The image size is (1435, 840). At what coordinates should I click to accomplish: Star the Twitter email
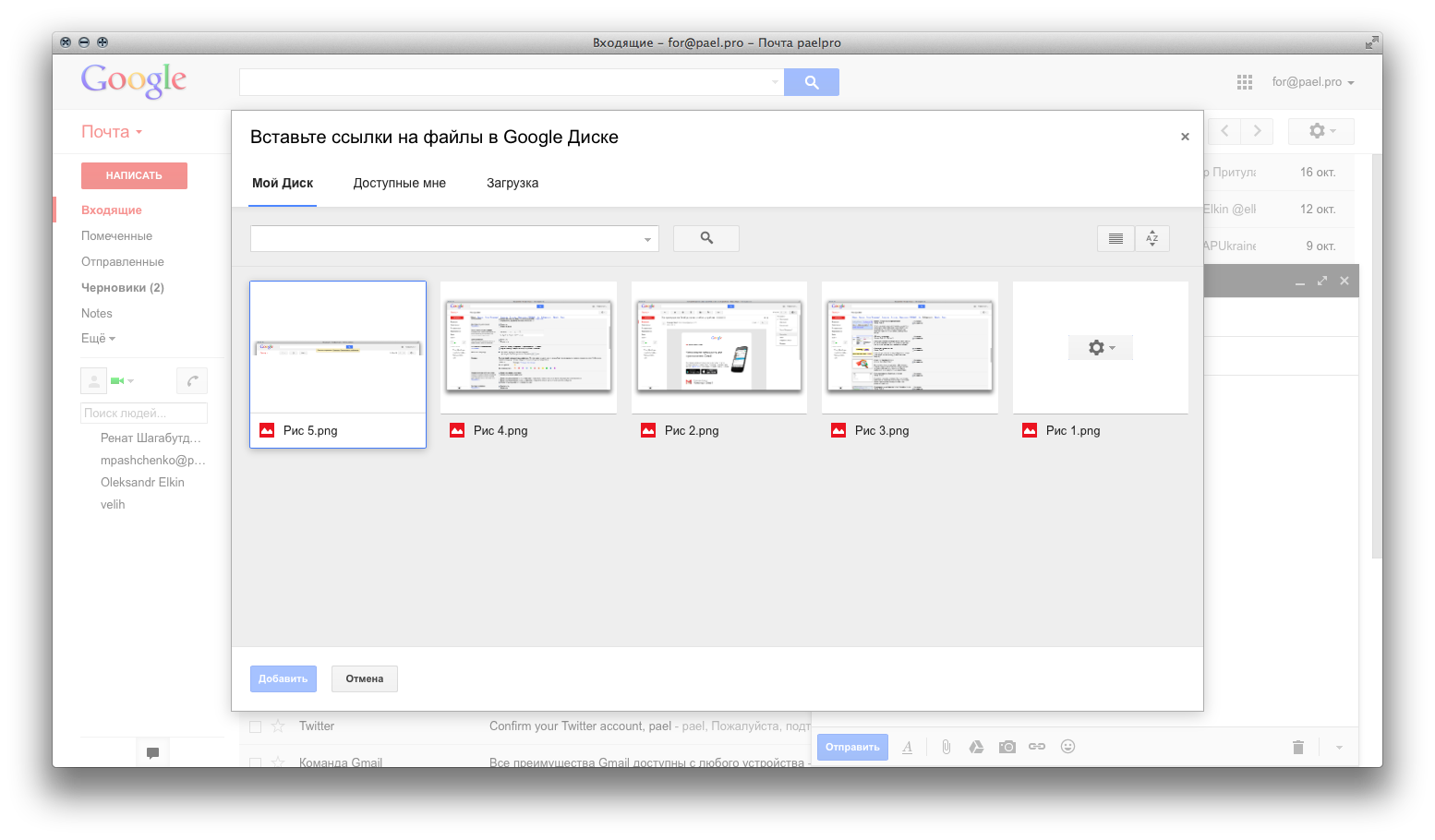coord(279,726)
